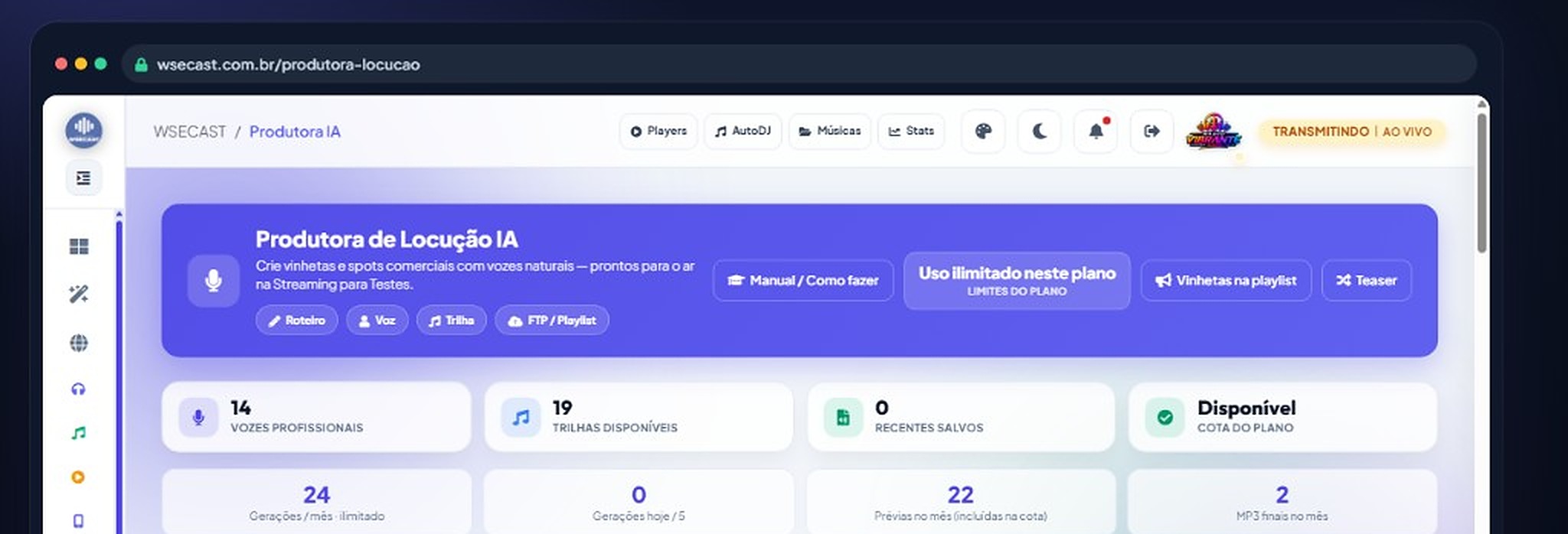
Task: Click the 2 MP3 finais no mês stat
Action: [x=1282, y=502]
